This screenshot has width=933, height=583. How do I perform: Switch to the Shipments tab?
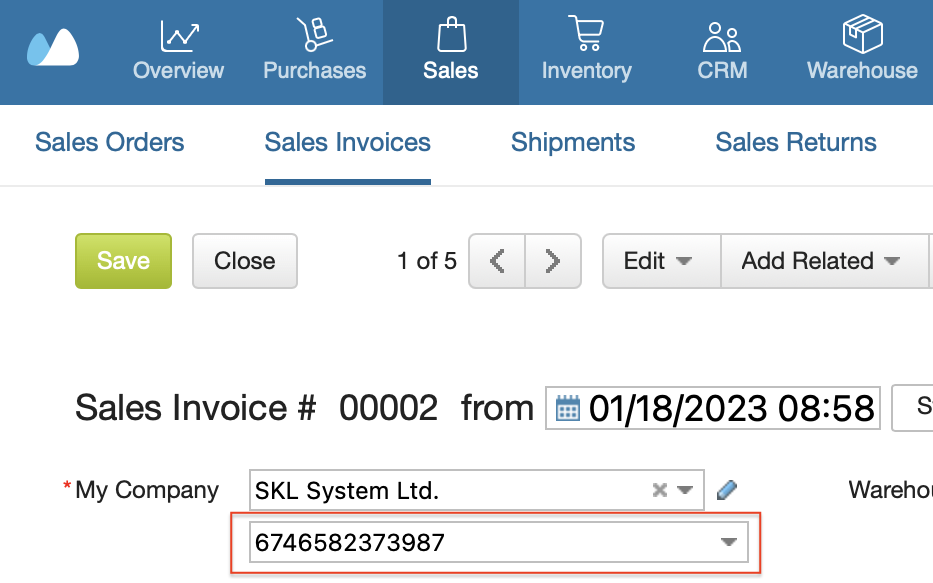(573, 143)
